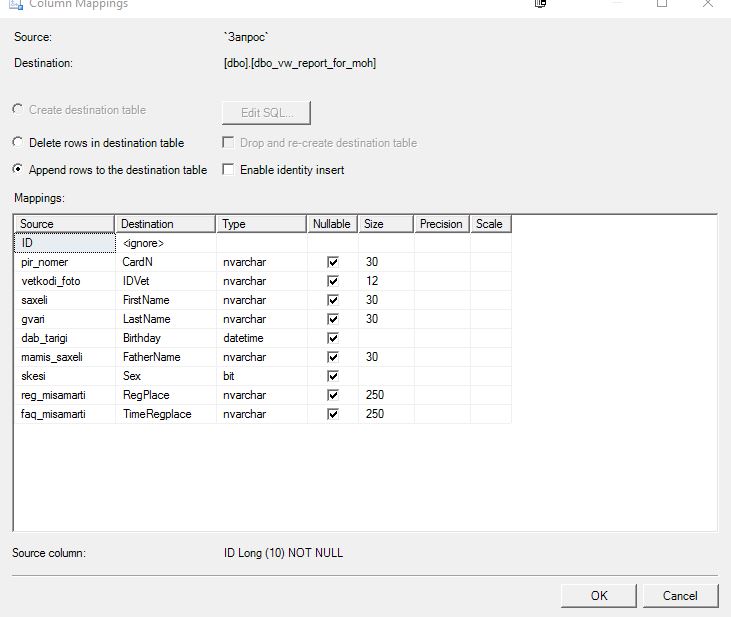
Task: Close the Column Mappings dialog
Action: tap(708, 4)
